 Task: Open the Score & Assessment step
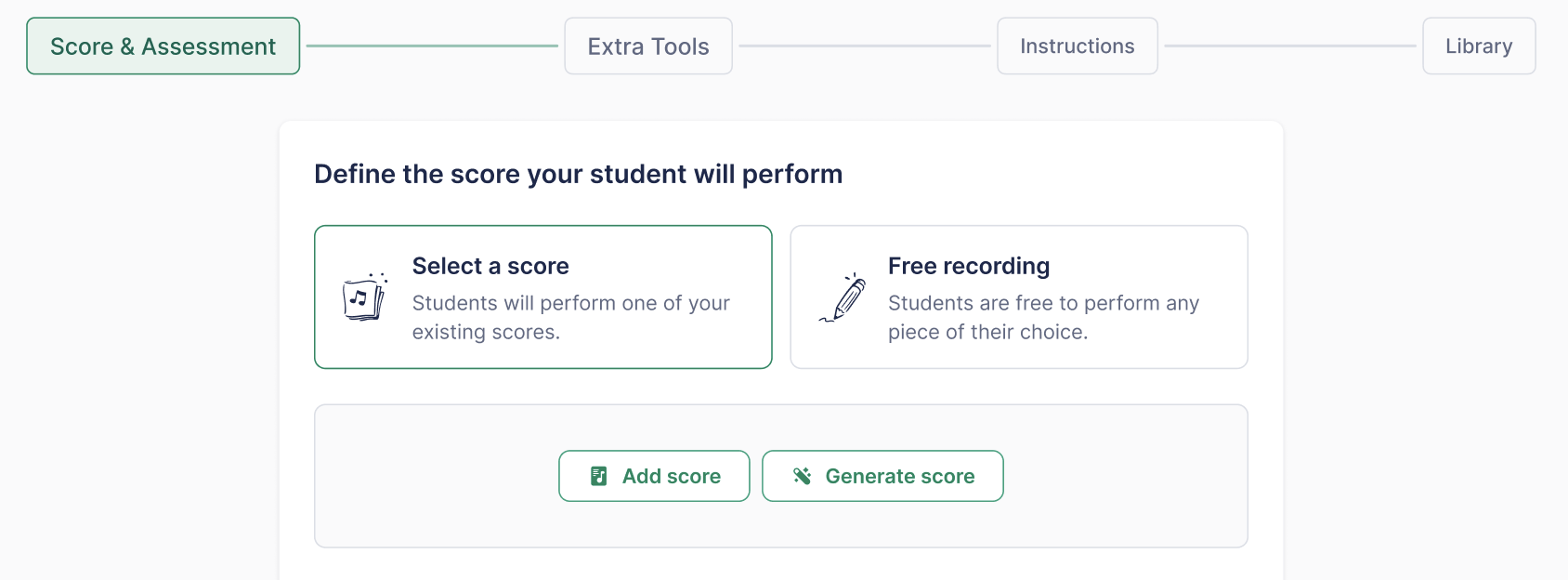(163, 46)
